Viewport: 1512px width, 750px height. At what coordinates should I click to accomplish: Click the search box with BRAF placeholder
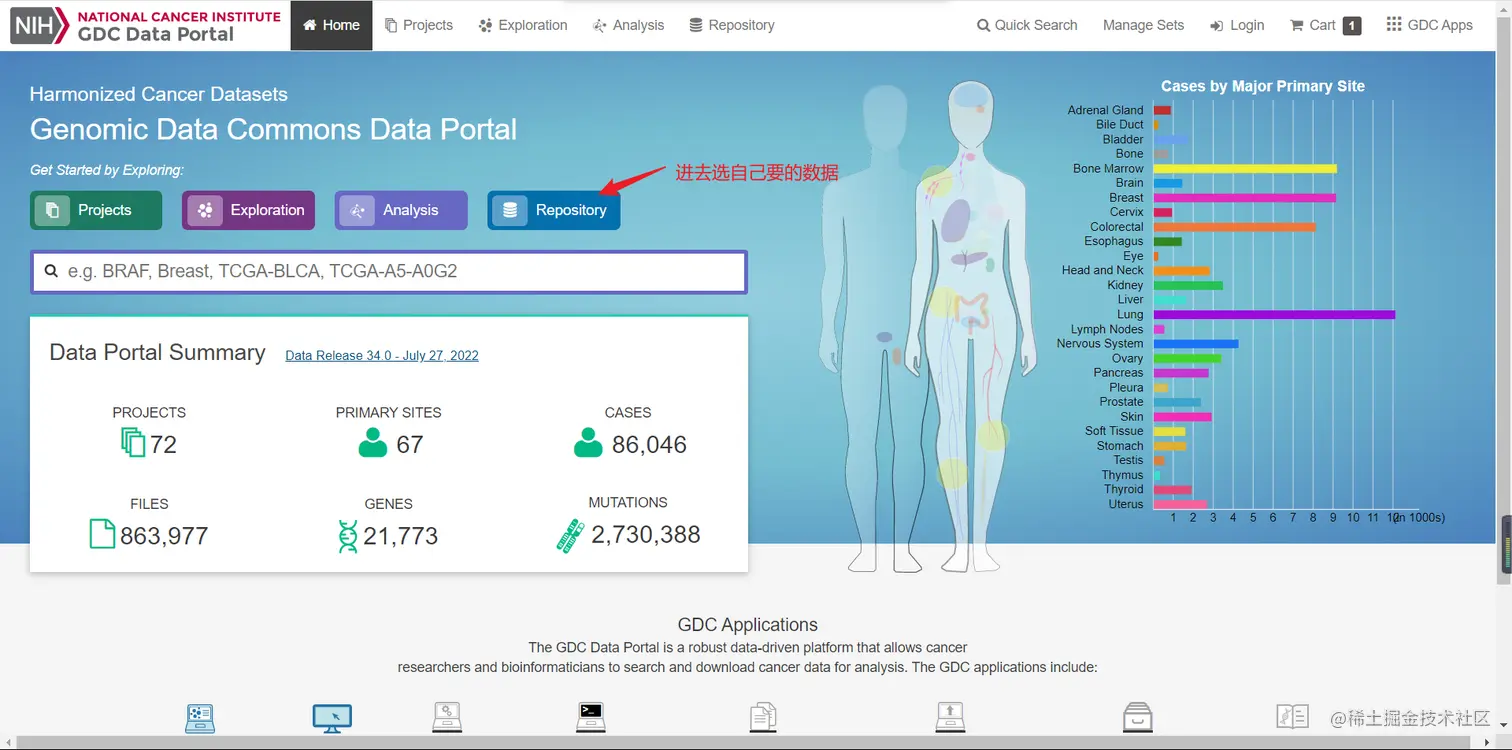click(389, 271)
